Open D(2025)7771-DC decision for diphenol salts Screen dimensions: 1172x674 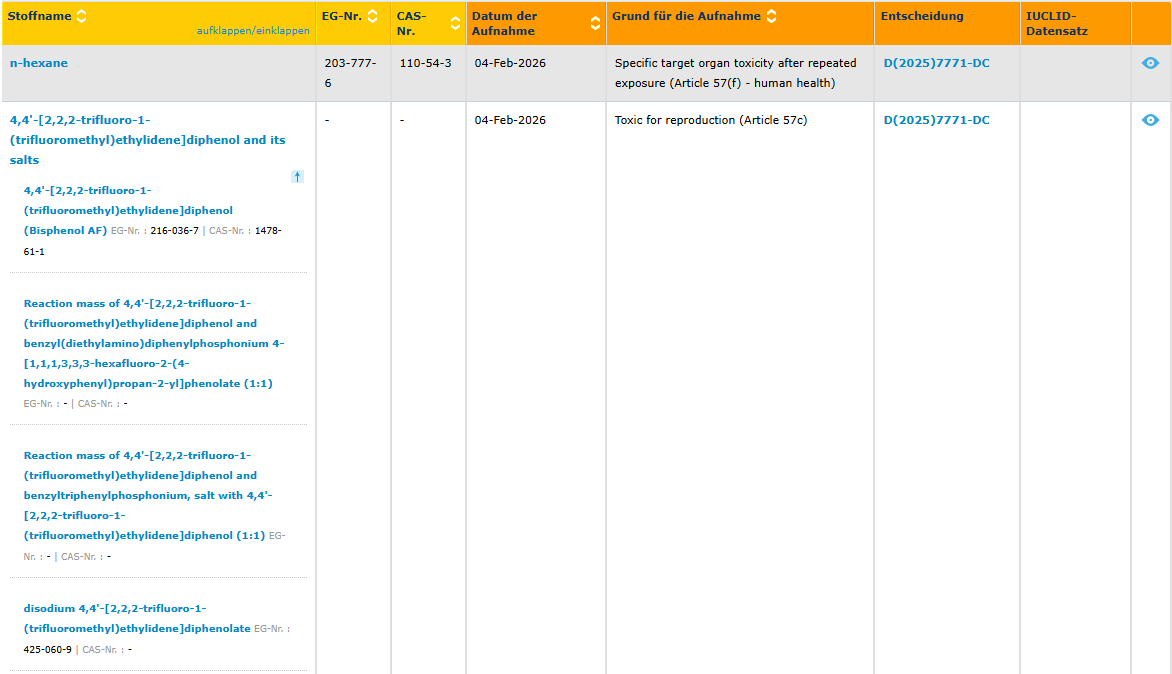[x=936, y=120]
